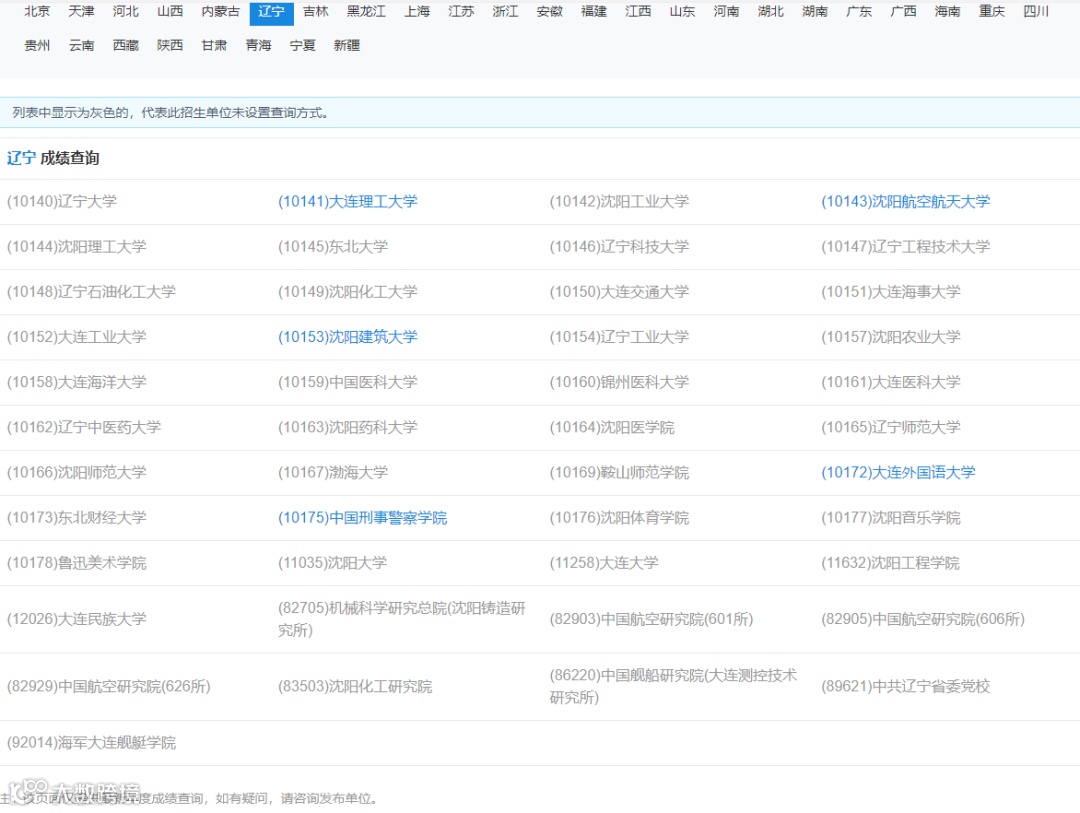
Task: Open the (10143)沈阳航空航天大学 link
Action: point(905,202)
